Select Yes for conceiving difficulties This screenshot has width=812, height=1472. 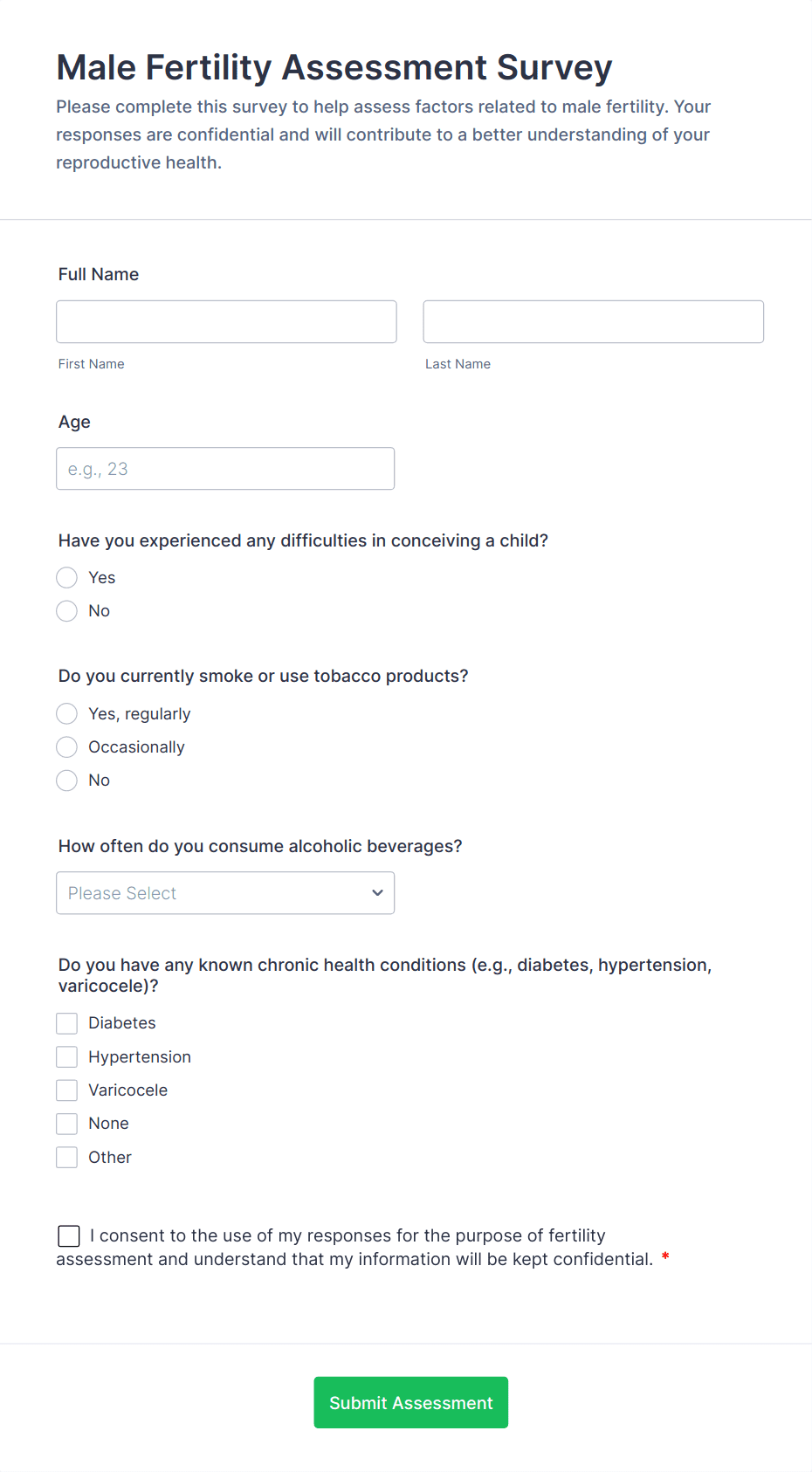coord(67,578)
